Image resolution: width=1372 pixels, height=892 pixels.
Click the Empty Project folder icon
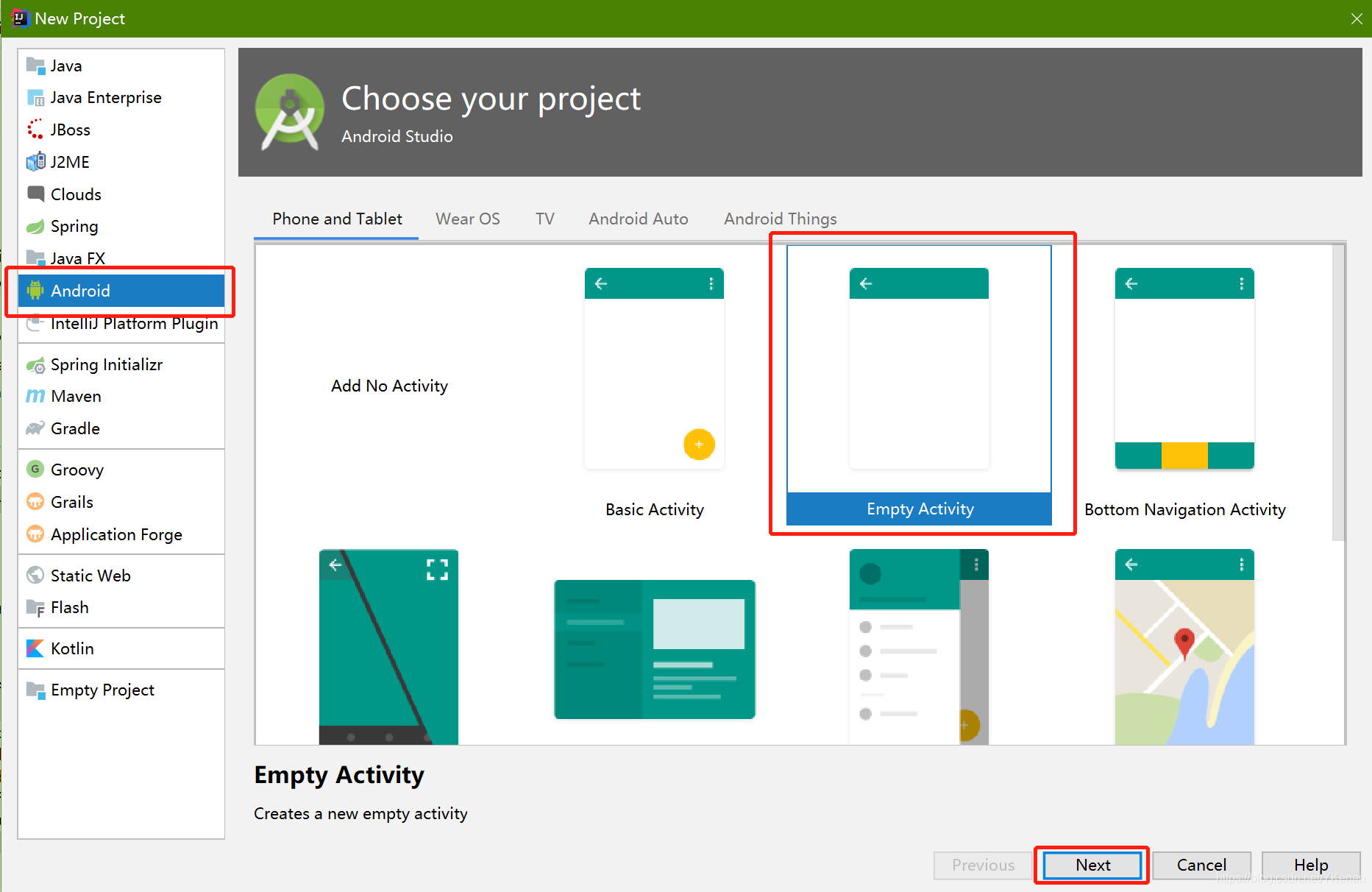(x=35, y=690)
